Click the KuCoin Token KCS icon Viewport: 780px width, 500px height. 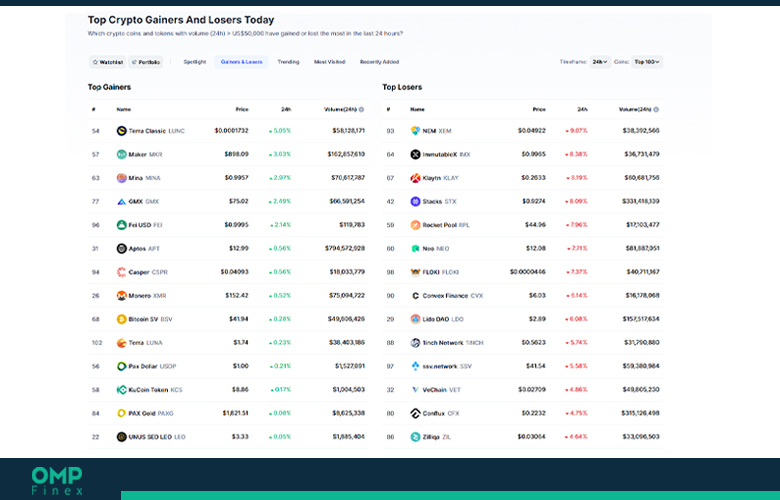pyautogui.click(x=121, y=390)
